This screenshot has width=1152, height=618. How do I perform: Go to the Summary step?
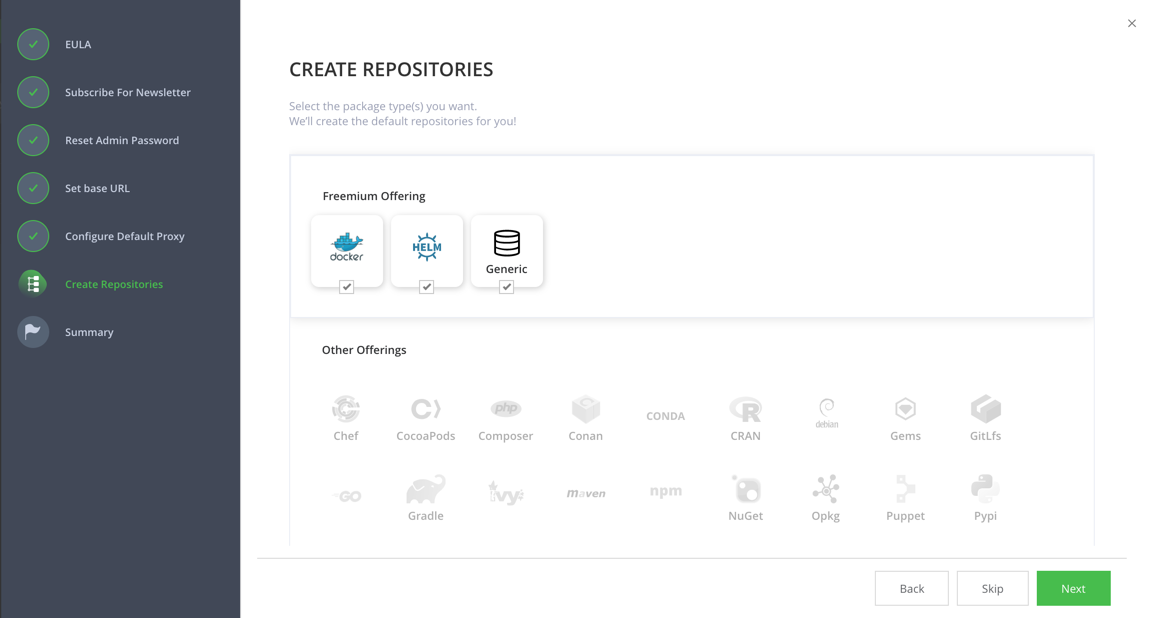point(89,332)
